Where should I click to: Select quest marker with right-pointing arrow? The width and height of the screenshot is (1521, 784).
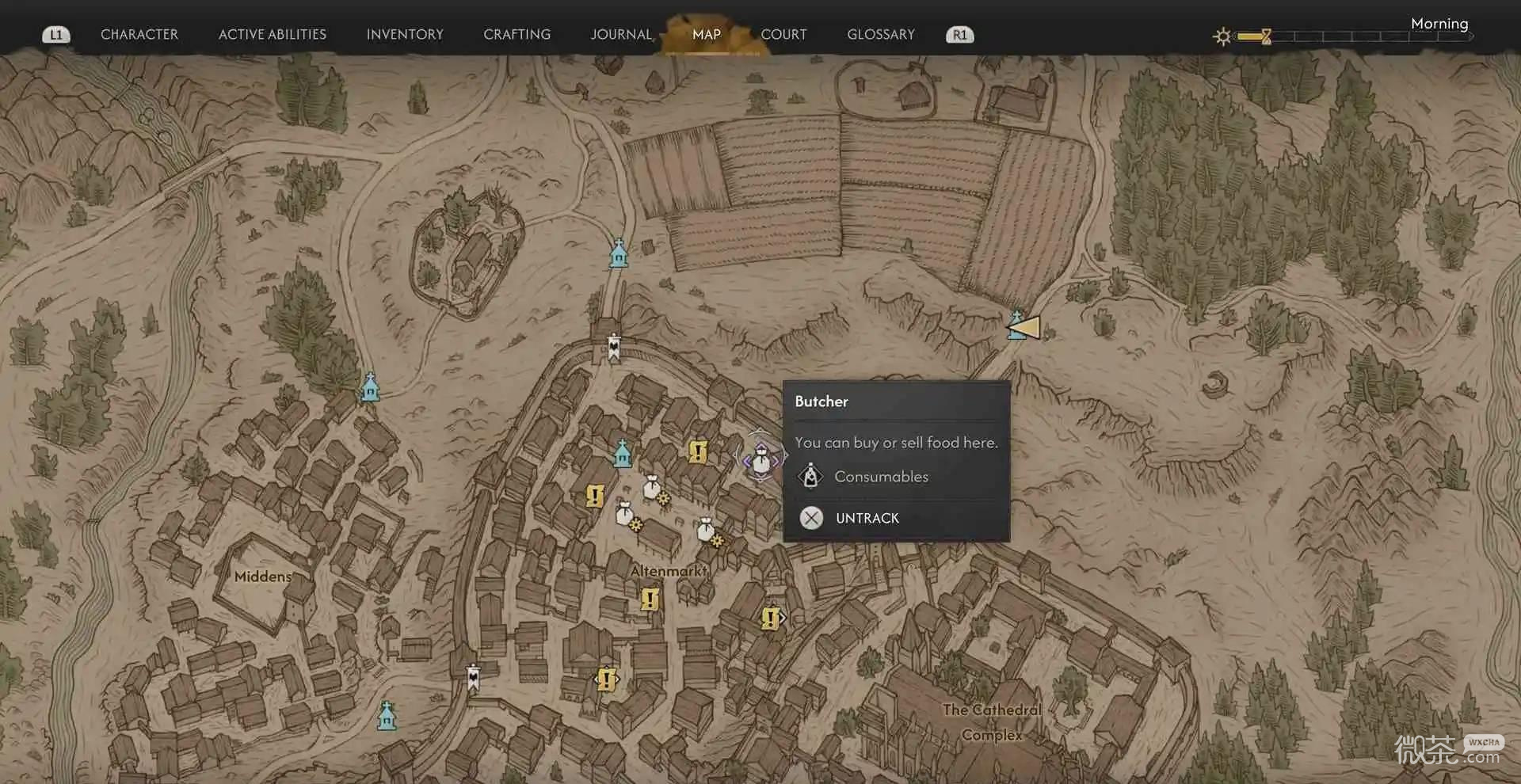coord(772,618)
